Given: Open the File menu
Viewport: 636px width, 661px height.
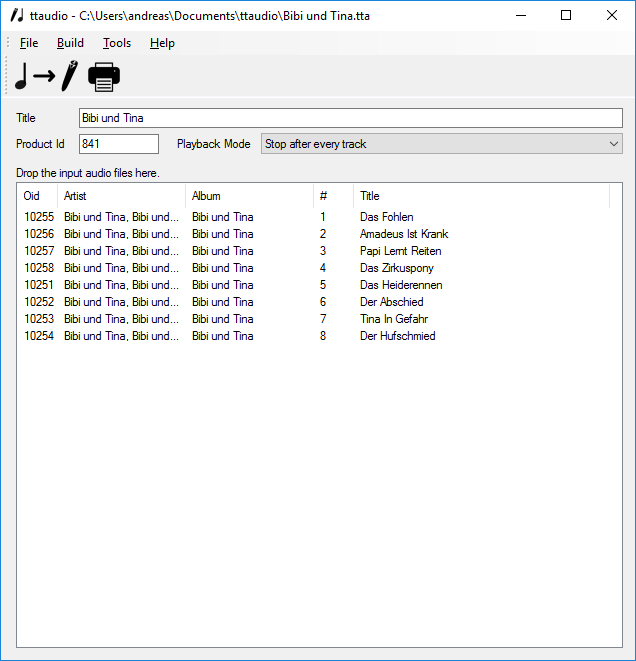Looking at the screenshot, I should [x=29, y=43].
